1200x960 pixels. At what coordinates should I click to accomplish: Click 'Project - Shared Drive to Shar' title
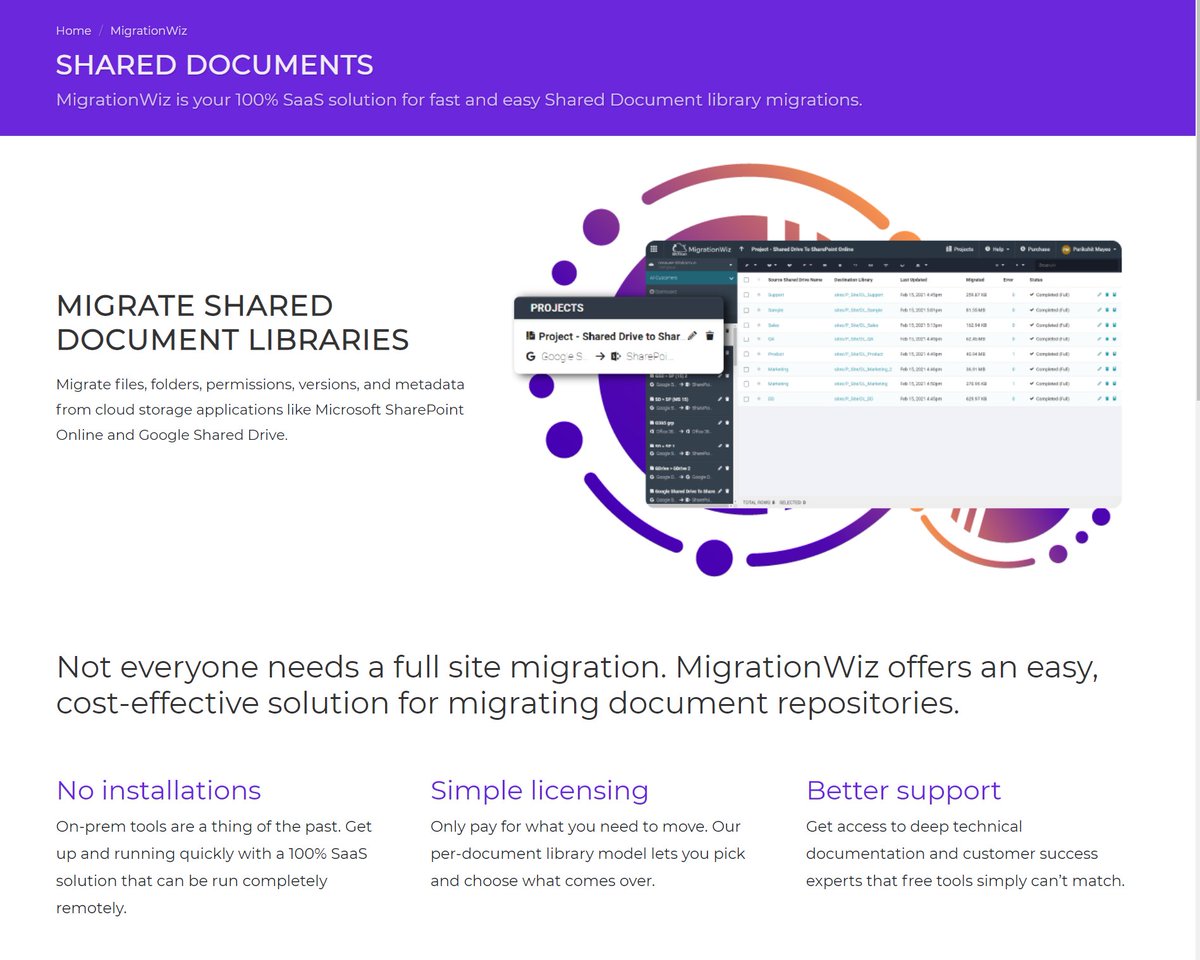pos(610,336)
